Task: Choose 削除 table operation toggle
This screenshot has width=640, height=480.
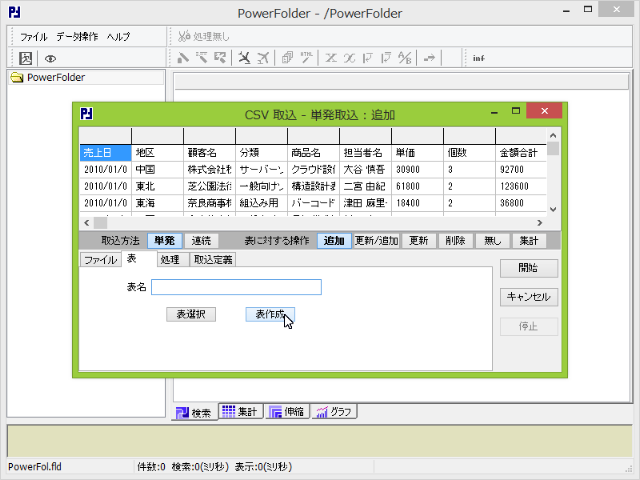Action: [455, 241]
